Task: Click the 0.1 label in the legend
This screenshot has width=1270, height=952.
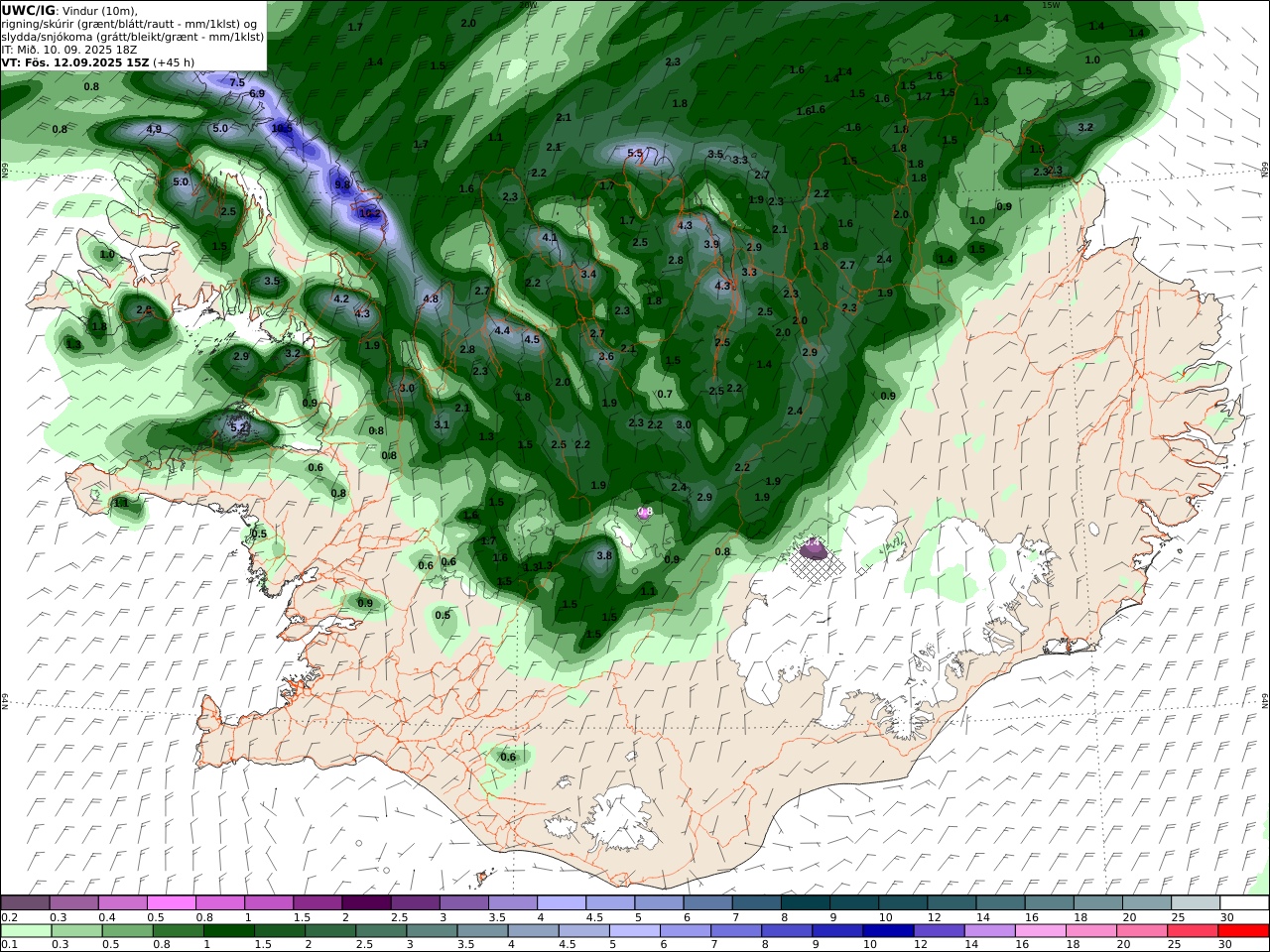Action: pos(8,945)
